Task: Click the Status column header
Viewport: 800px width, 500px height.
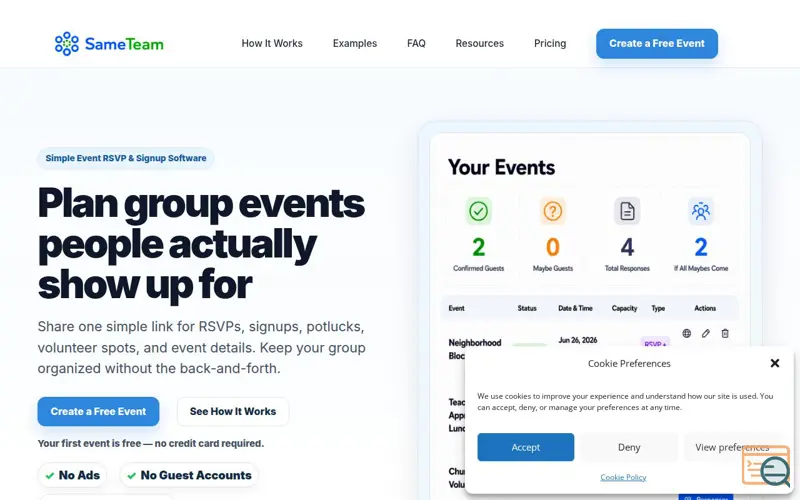Action: pos(527,308)
